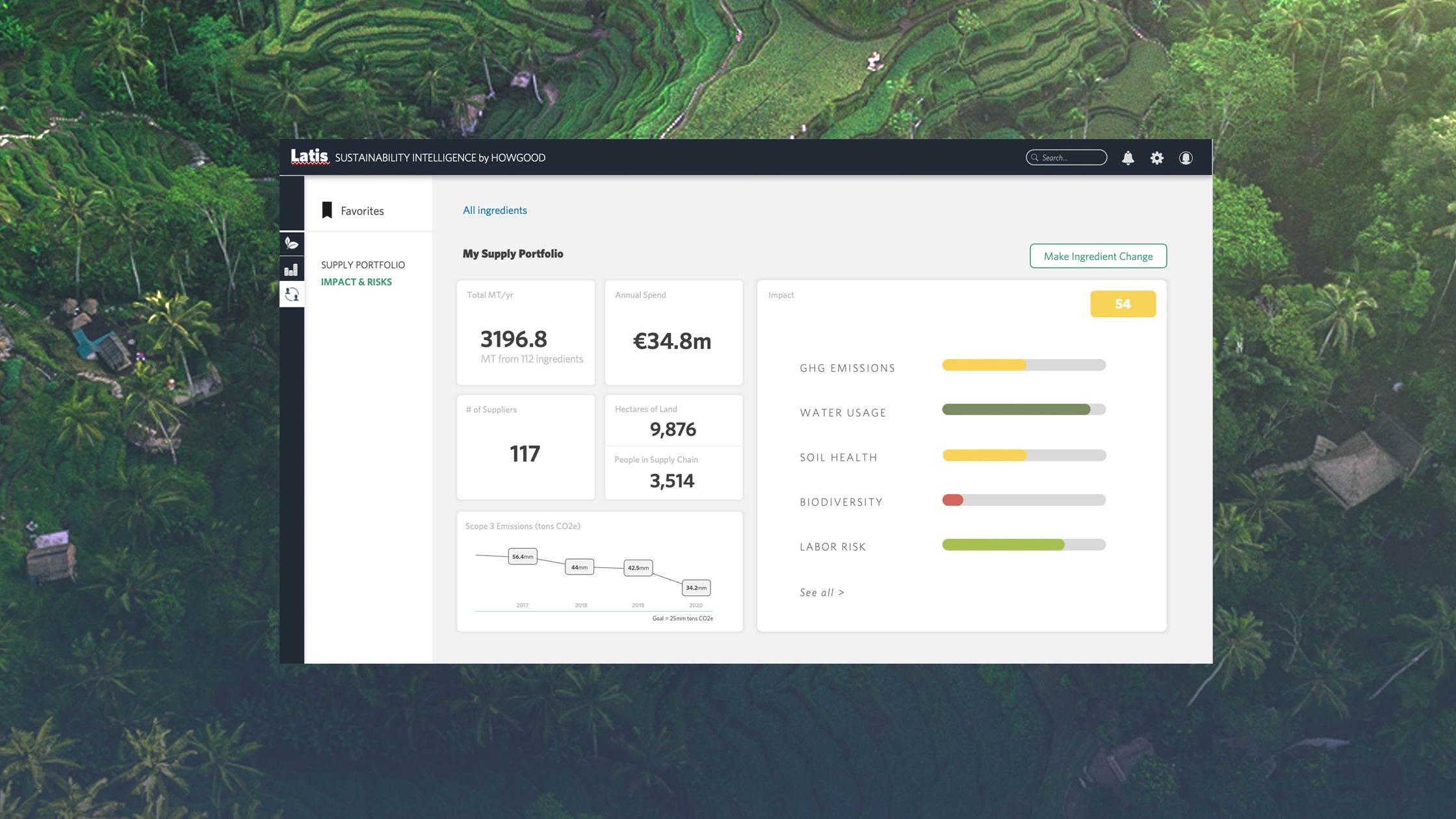The width and height of the screenshot is (1456, 819).
Task: Click the search magnifier icon
Action: [1034, 157]
